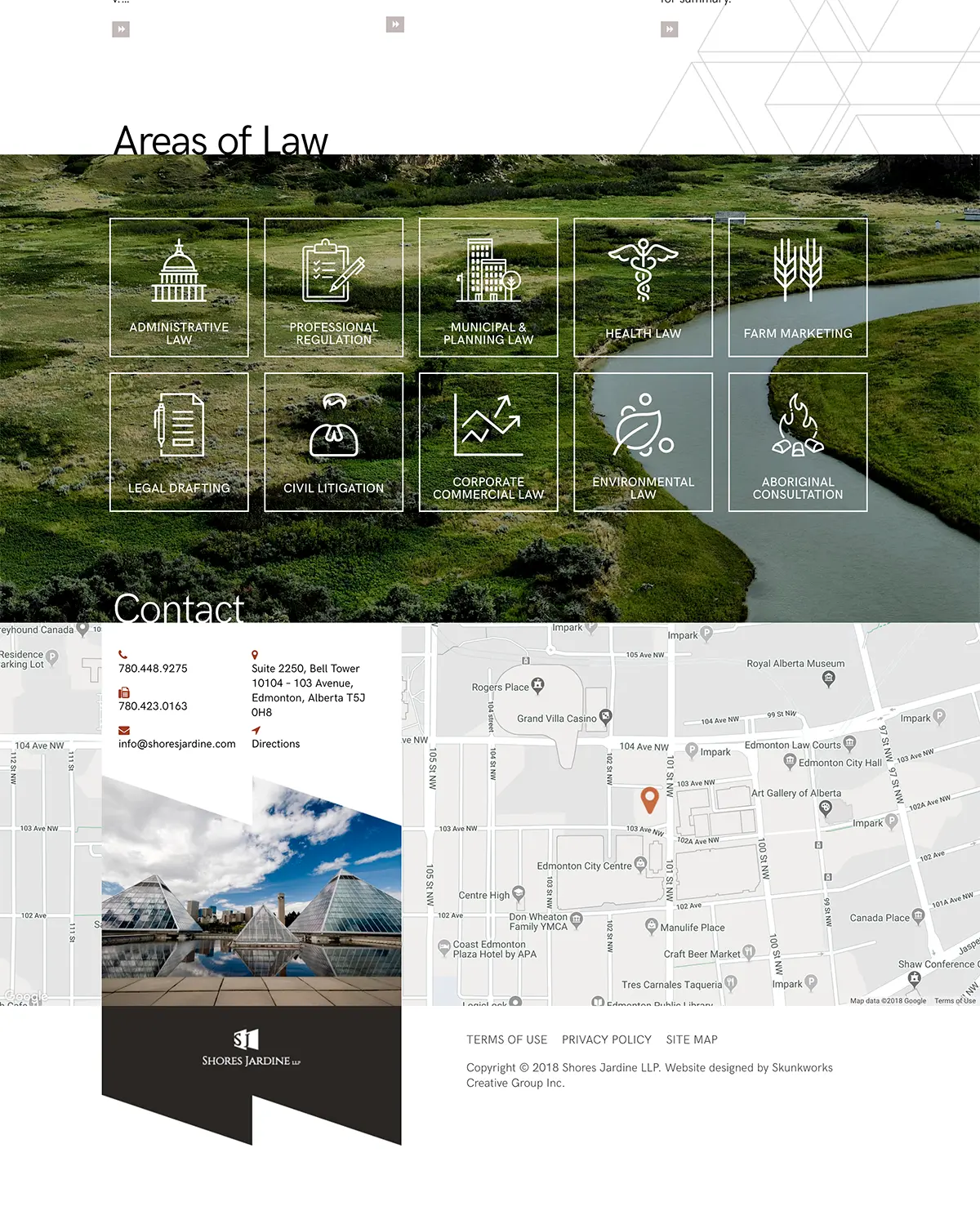Click the rightmost fast-forward arrow button

click(670, 29)
